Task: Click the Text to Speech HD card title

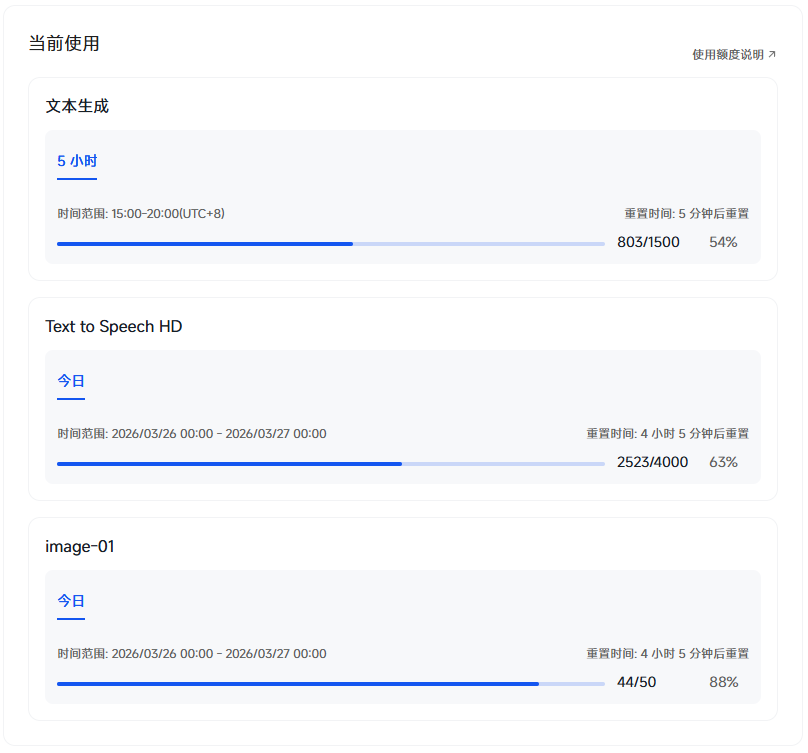Action: pos(114,326)
